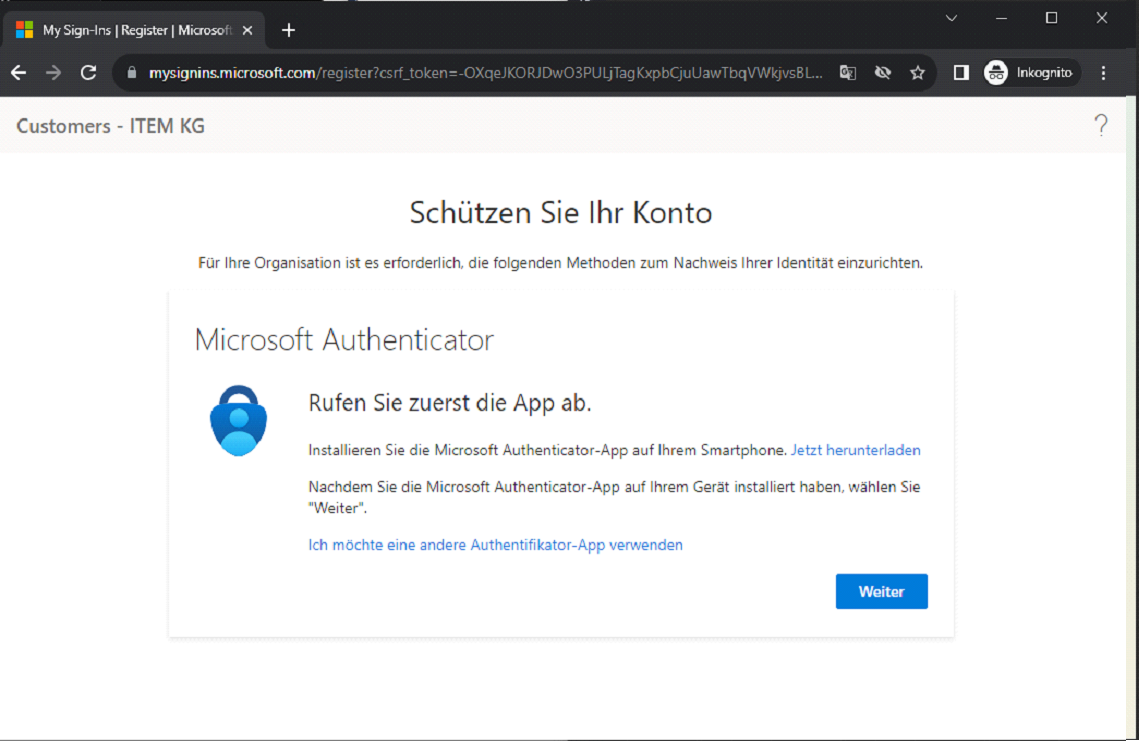Screen dimensions: 1139x741
Task: Click the browser back arrow
Action: click(x=19, y=73)
